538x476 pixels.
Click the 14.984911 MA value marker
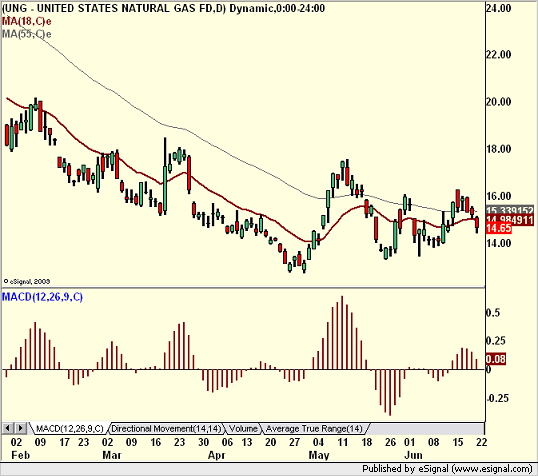coord(510,219)
